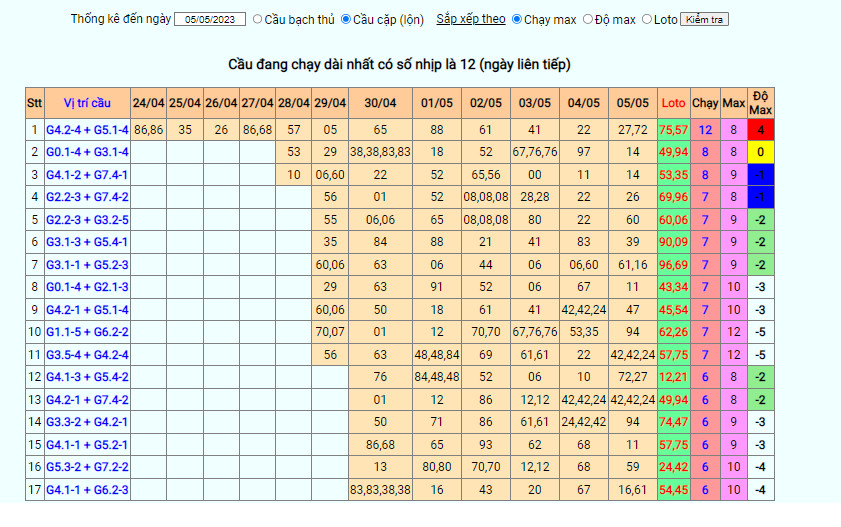Click the 'G4.1-1 + G6.2-3' link
The width and height of the screenshot is (841, 527).
(x=88, y=489)
